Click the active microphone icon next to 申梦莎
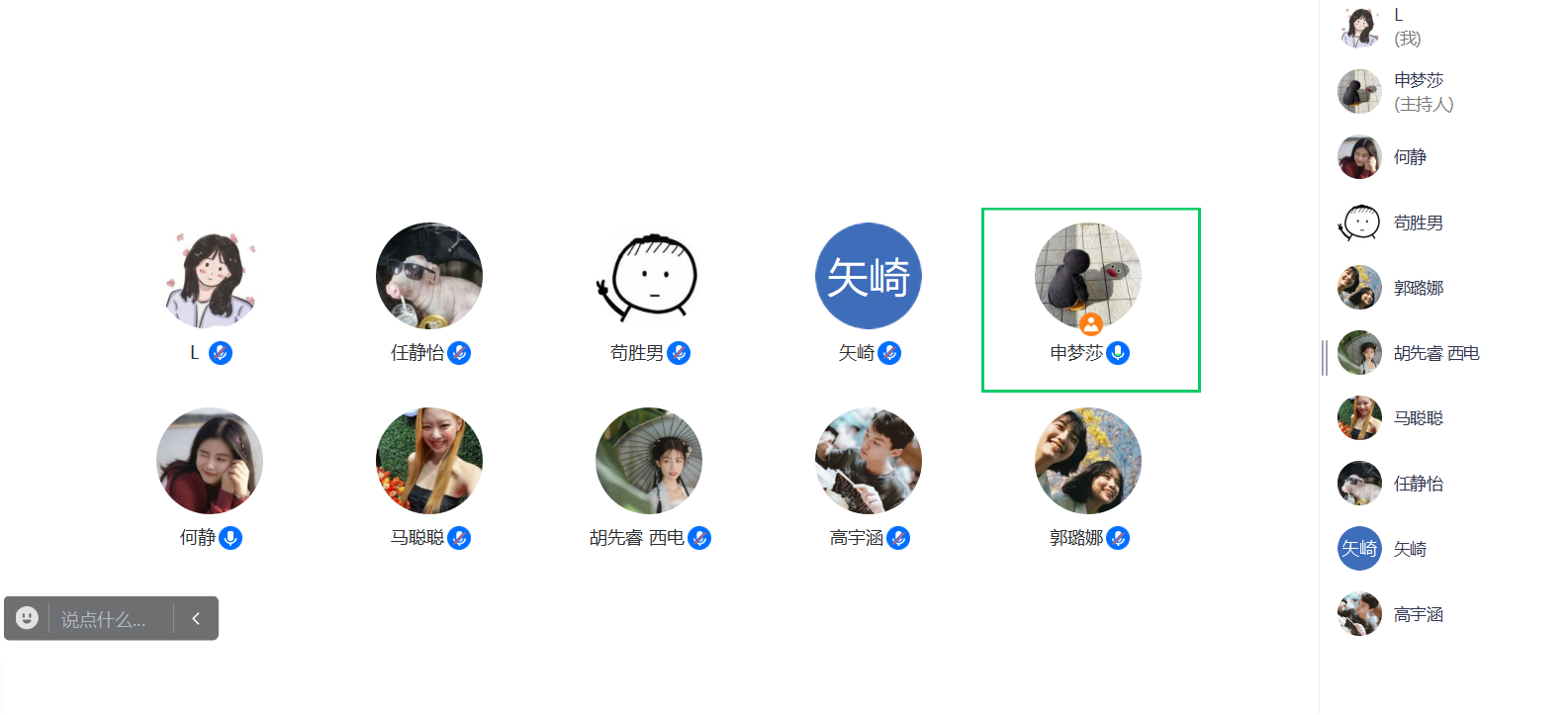Screen dimensions: 1568x715 1118,353
